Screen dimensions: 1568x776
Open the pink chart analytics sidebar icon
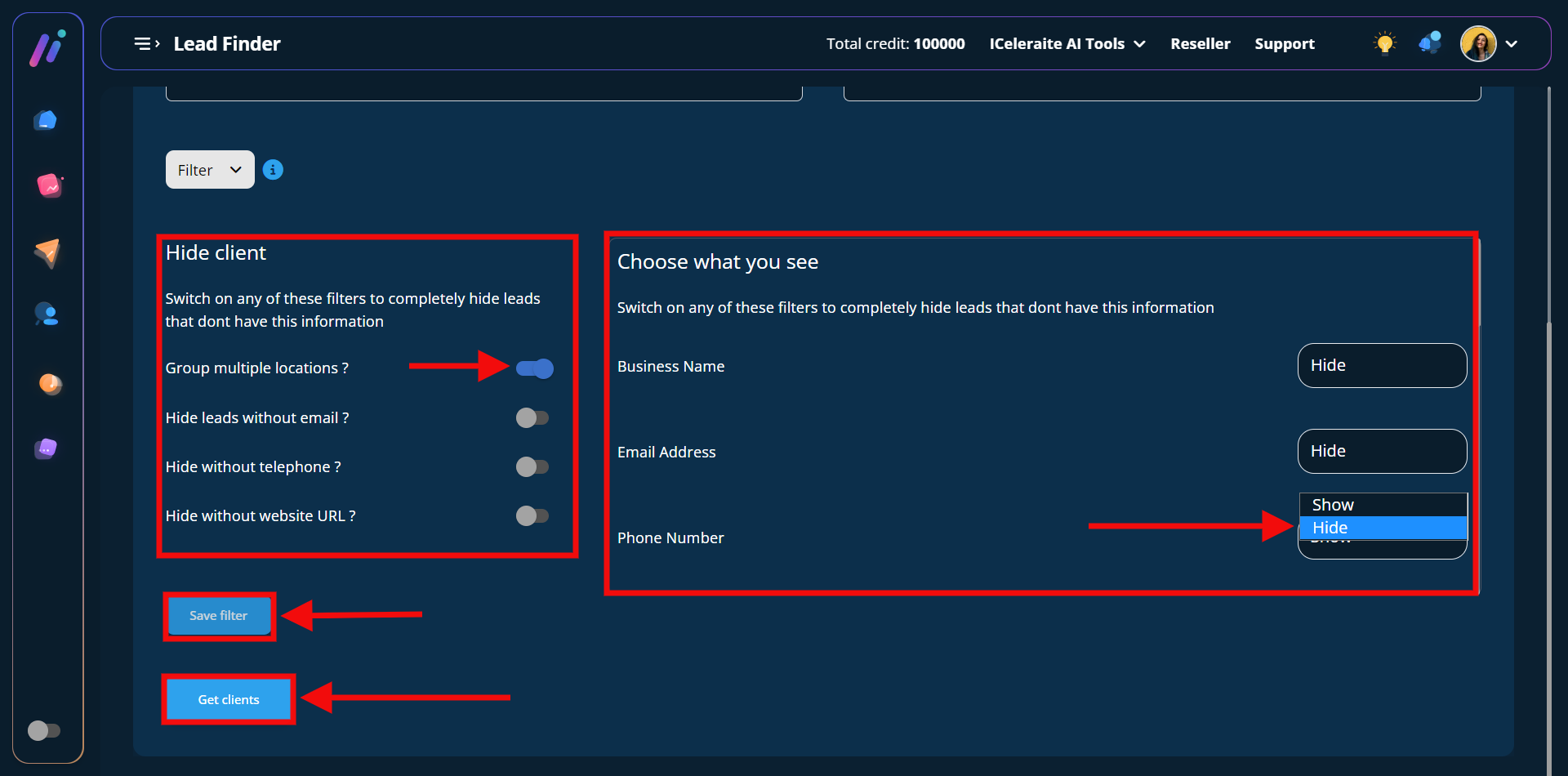click(48, 186)
